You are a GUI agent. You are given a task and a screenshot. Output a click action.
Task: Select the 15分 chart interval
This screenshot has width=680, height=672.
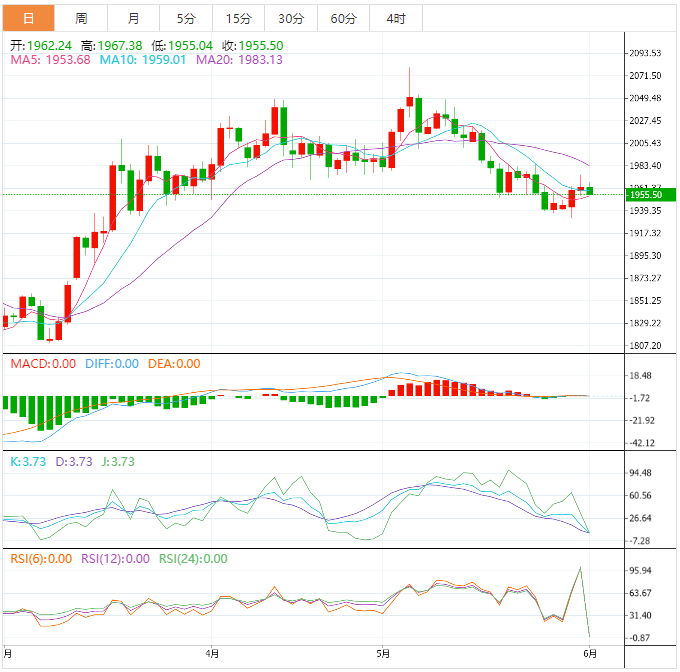click(x=238, y=18)
